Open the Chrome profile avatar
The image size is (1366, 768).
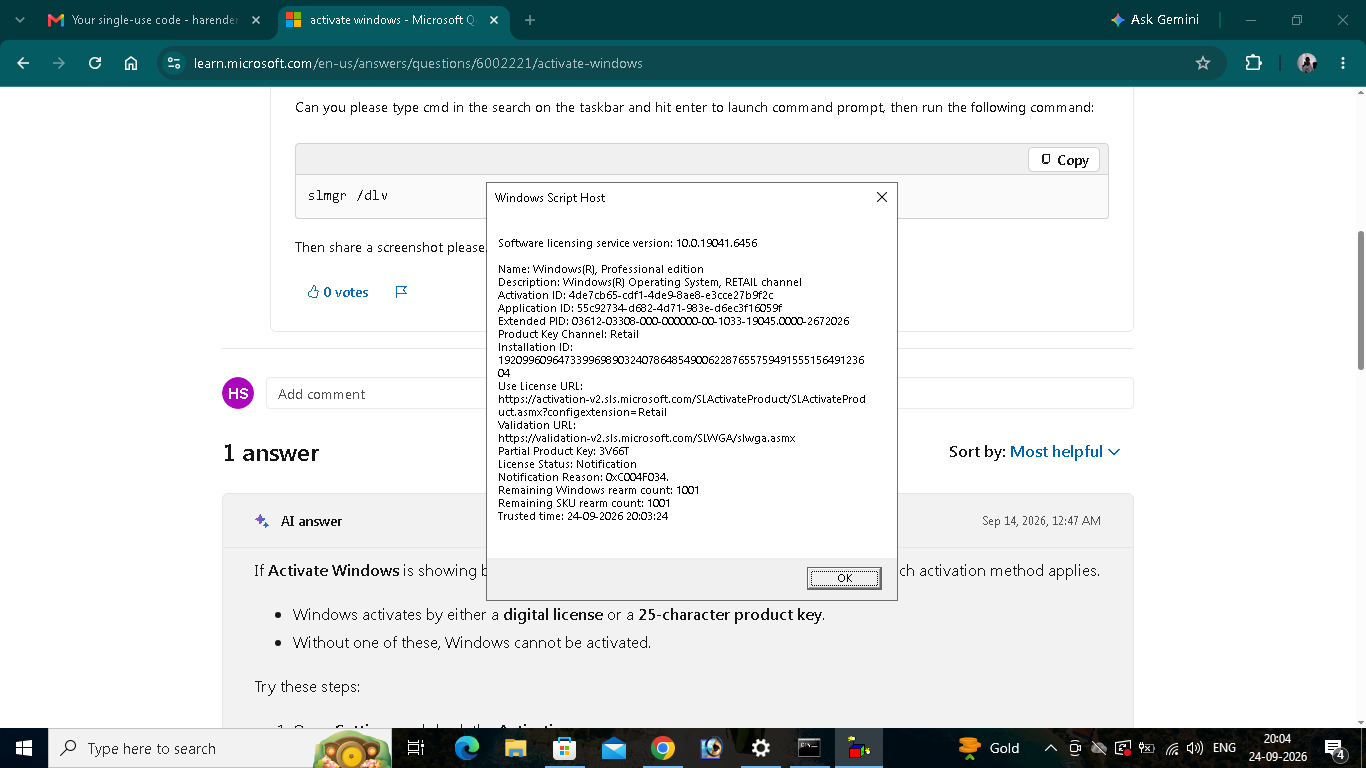point(1307,63)
